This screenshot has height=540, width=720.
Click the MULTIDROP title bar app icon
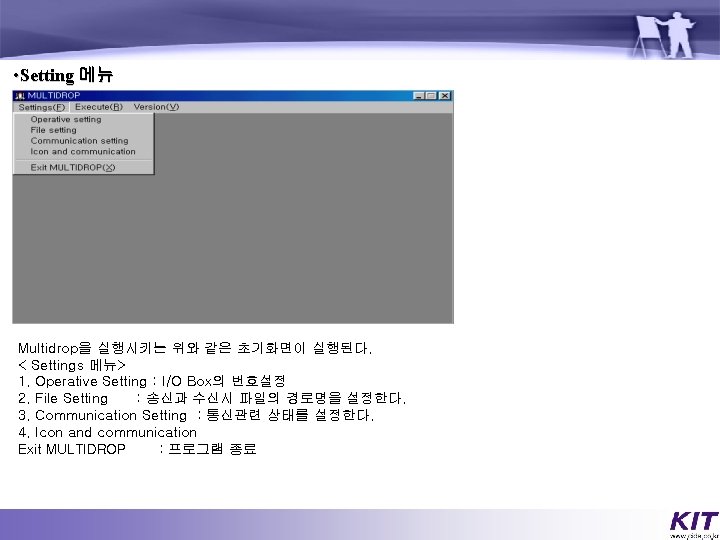point(20,96)
